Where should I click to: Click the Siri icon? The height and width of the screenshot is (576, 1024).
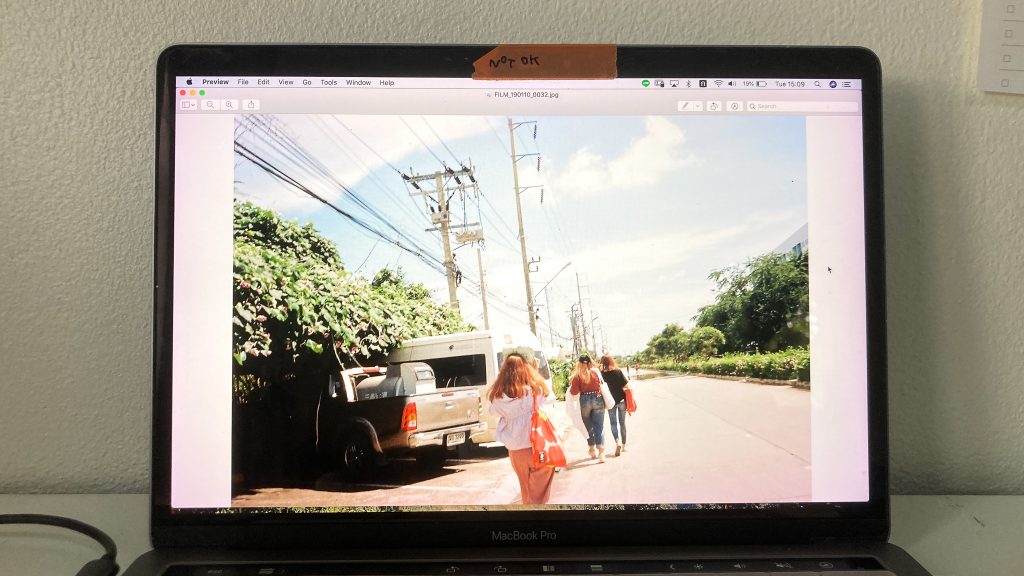pyautogui.click(x=833, y=84)
